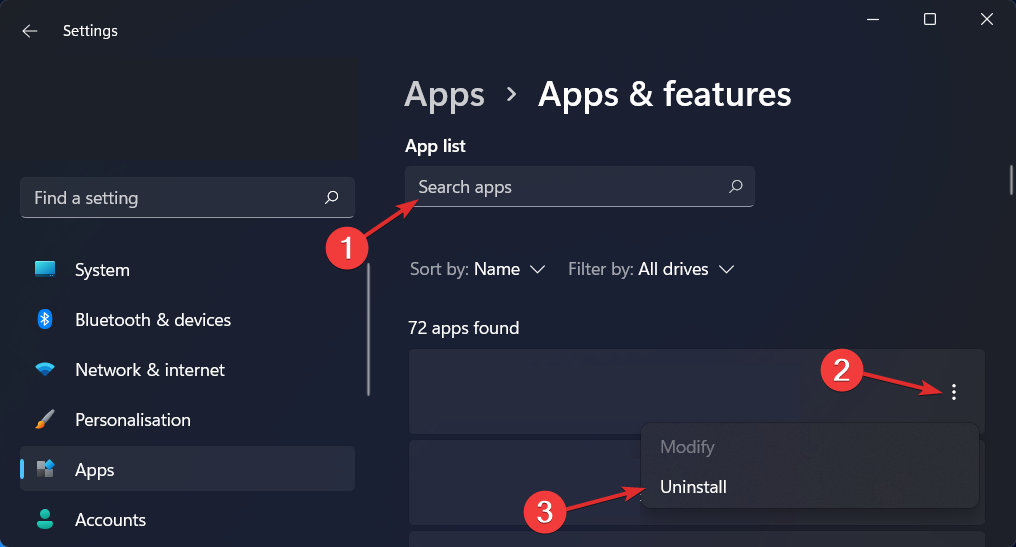Click the Network & internet wifi icon
1016x547 pixels.
point(45,370)
